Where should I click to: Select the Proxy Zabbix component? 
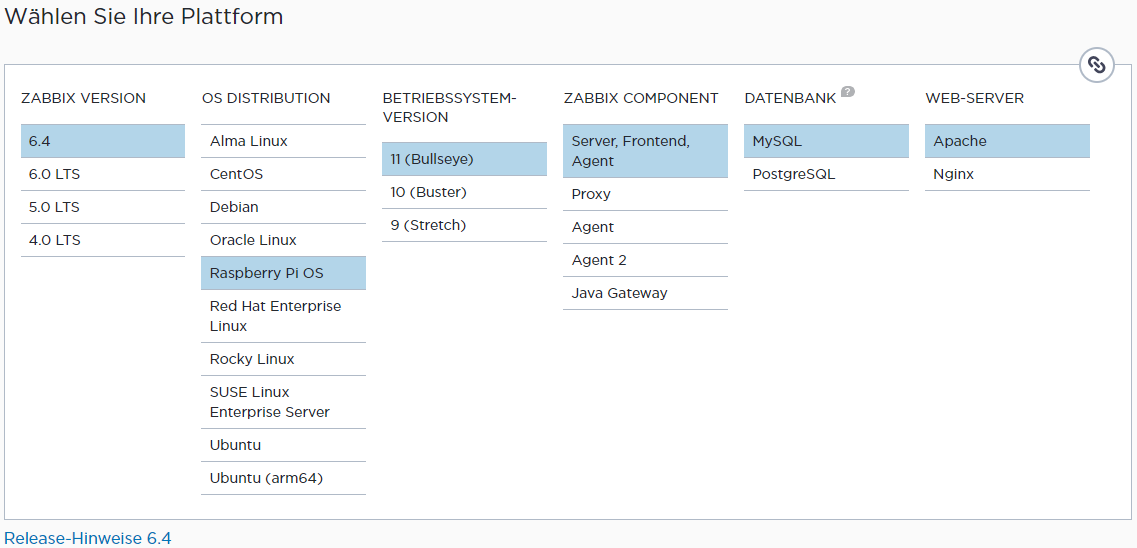click(645, 194)
